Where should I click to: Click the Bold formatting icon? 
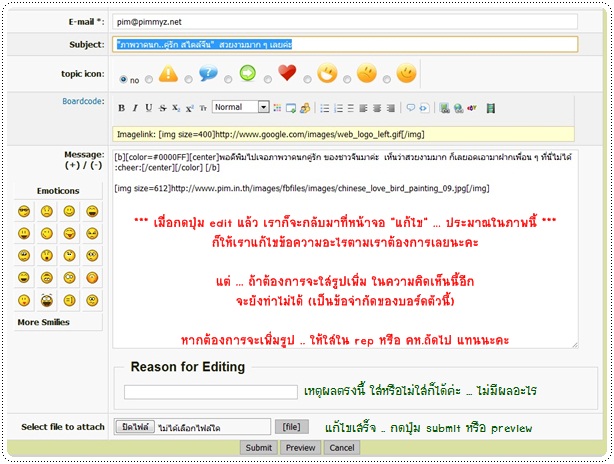pyautogui.click(x=122, y=108)
